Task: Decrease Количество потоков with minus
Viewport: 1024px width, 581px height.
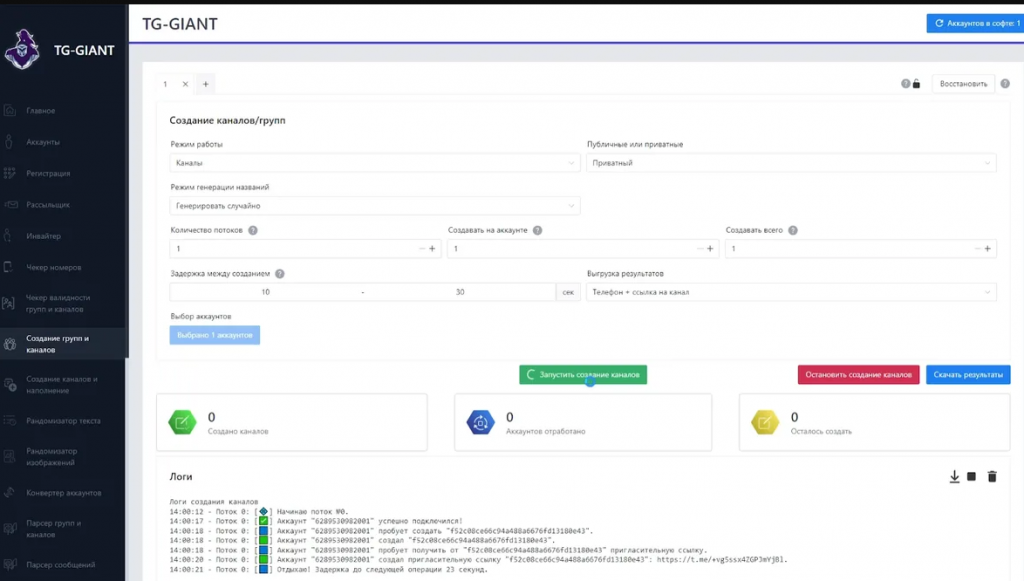Action: coord(421,249)
